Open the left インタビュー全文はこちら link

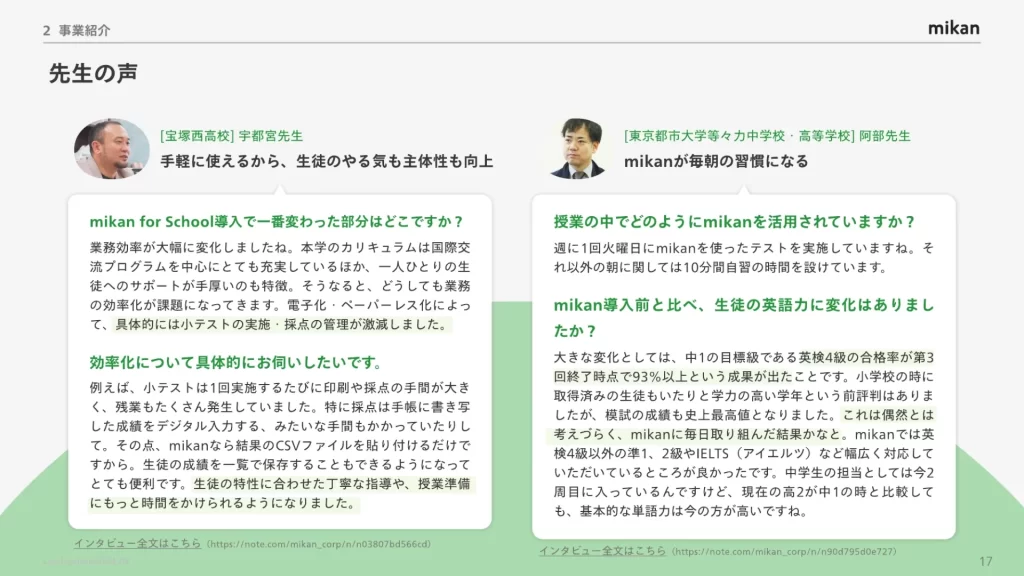[137, 543]
